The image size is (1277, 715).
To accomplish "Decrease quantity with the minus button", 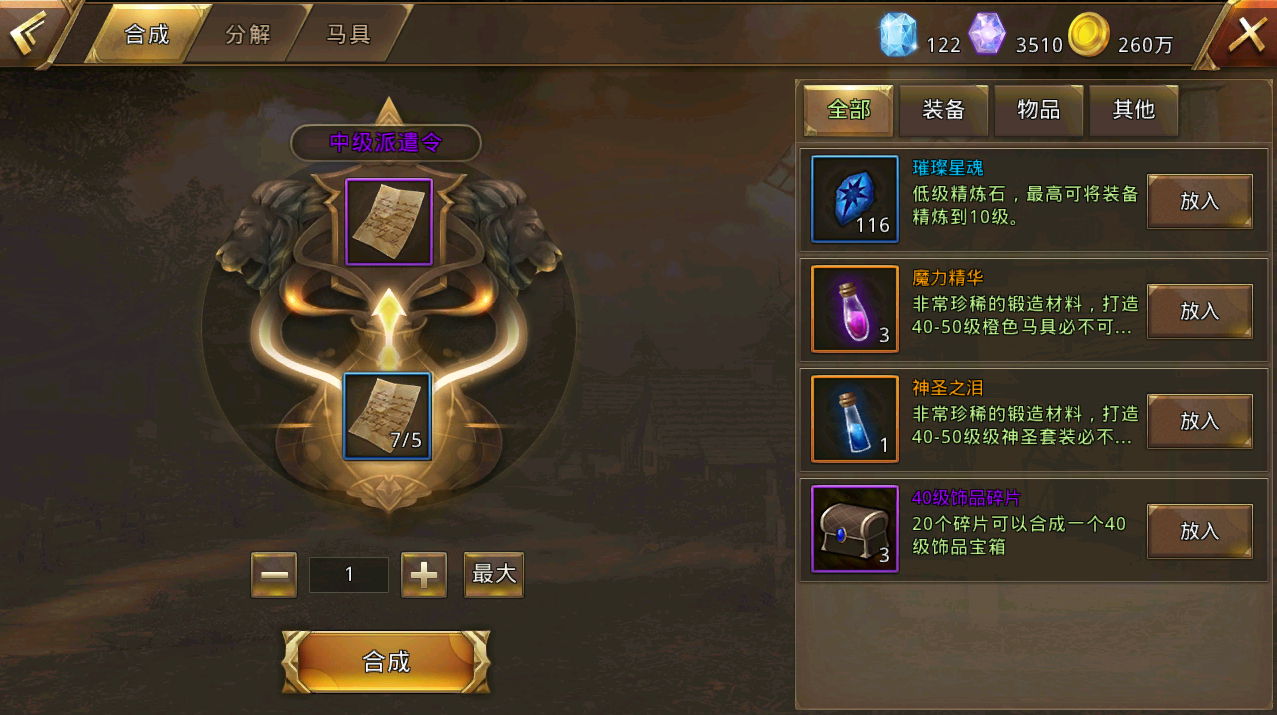I will (x=274, y=575).
